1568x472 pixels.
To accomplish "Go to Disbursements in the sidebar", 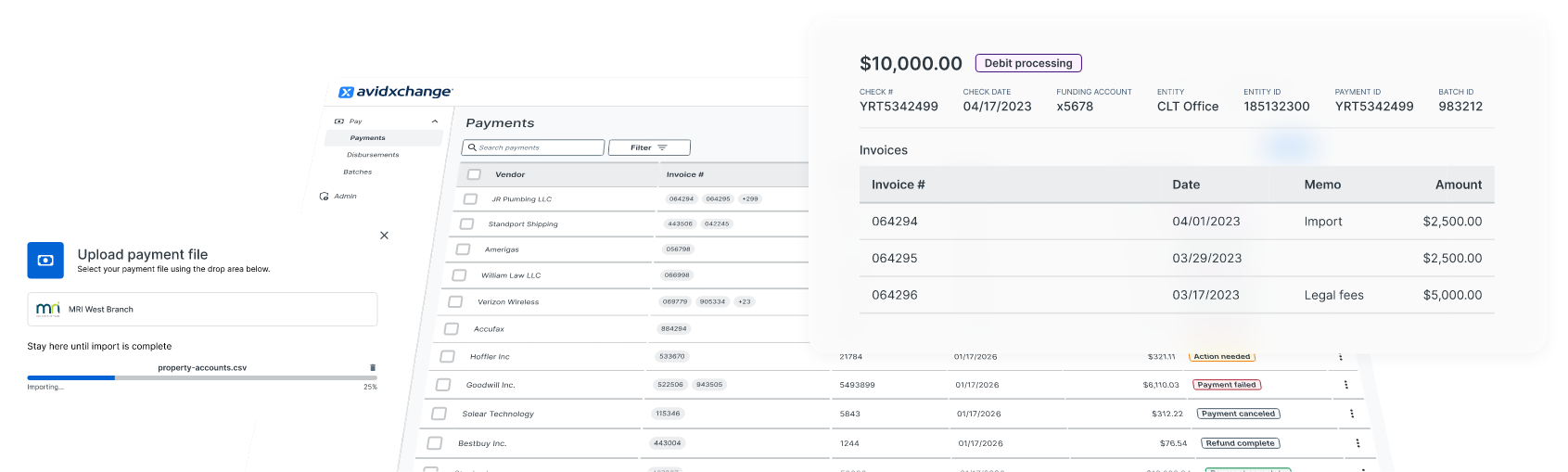I will 373,155.
